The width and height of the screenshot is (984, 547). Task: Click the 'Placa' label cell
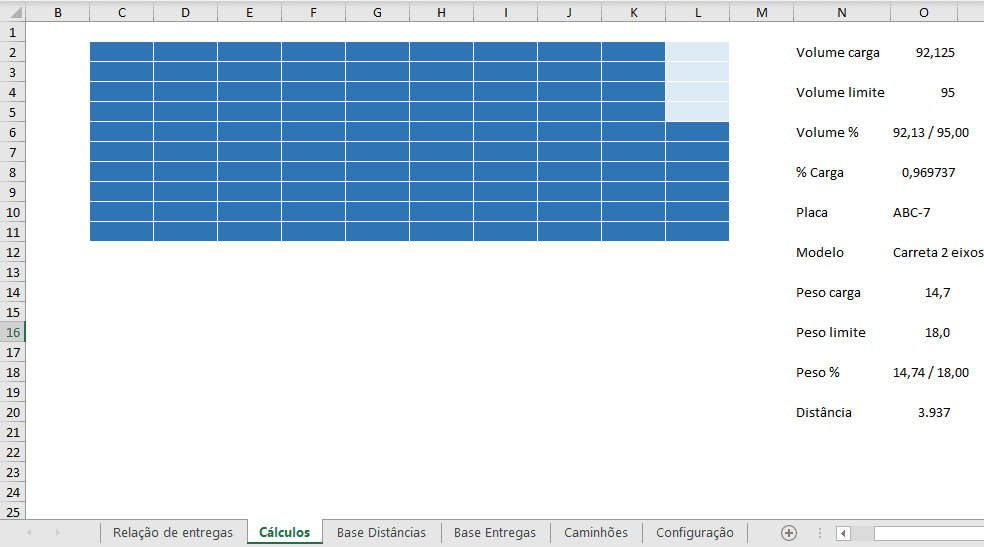click(811, 213)
